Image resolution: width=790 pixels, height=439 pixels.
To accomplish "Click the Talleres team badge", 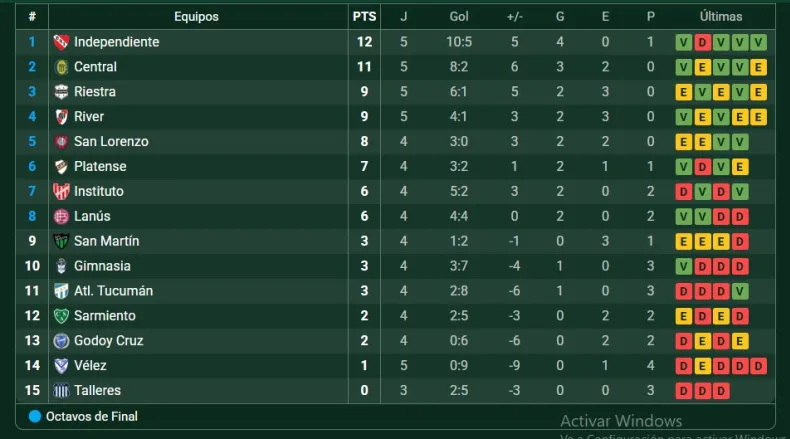I will click(60, 391).
